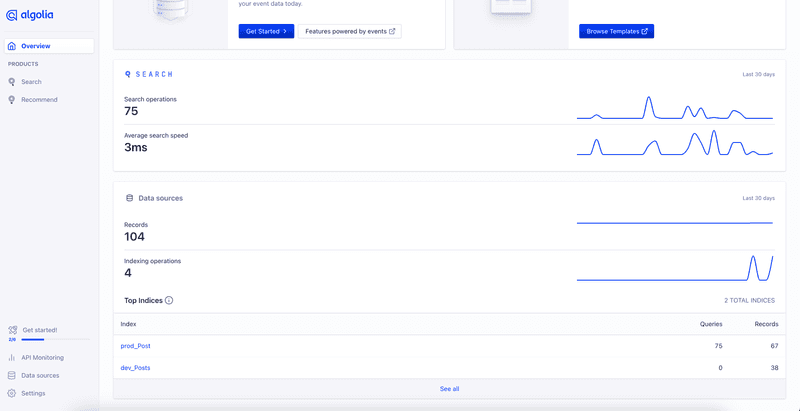The width and height of the screenshot is (800, 411).
Task: Click the Recommend bulb icon
Action: (12, 99)
